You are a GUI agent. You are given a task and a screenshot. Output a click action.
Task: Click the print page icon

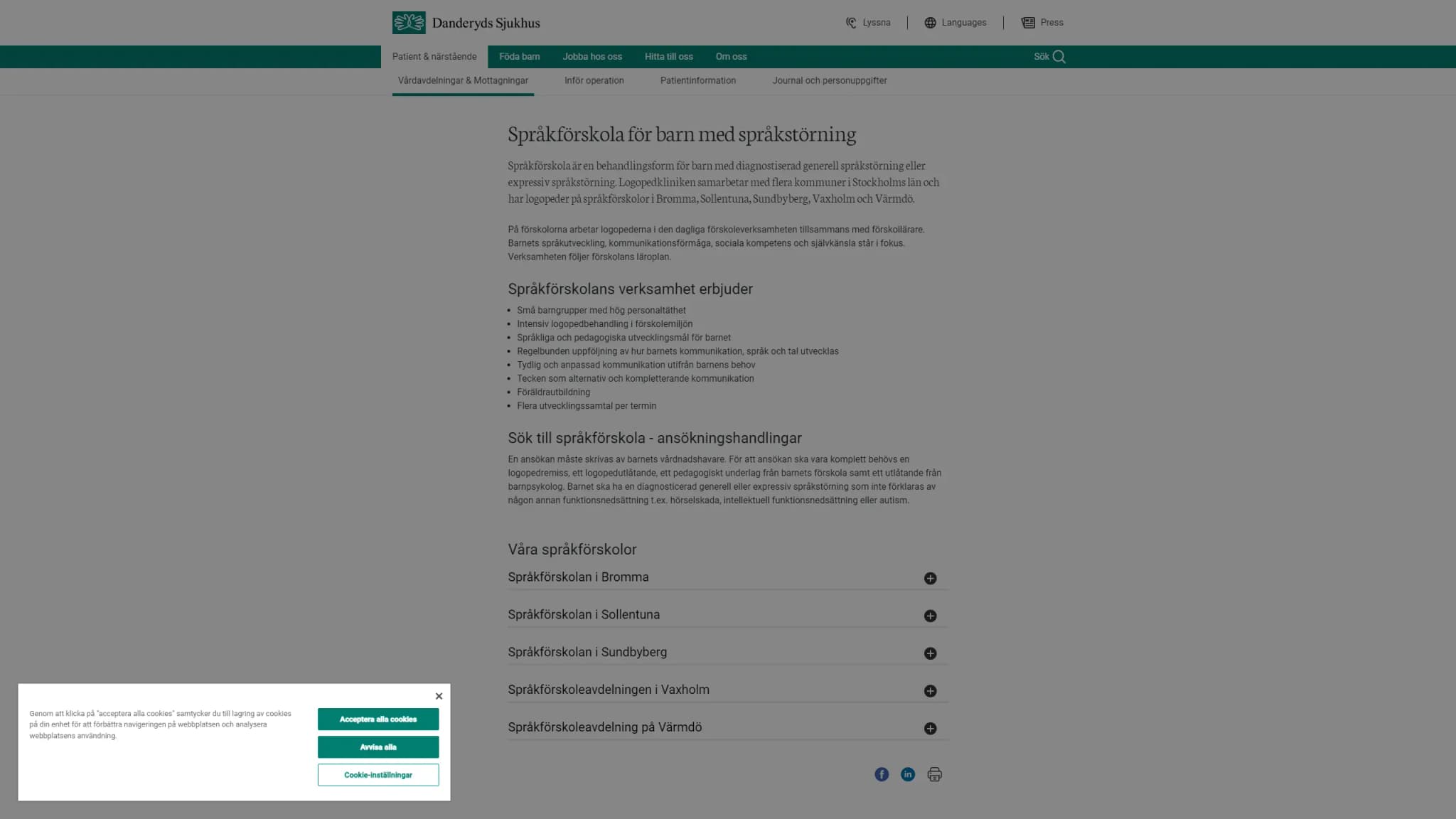pos(935,774)
